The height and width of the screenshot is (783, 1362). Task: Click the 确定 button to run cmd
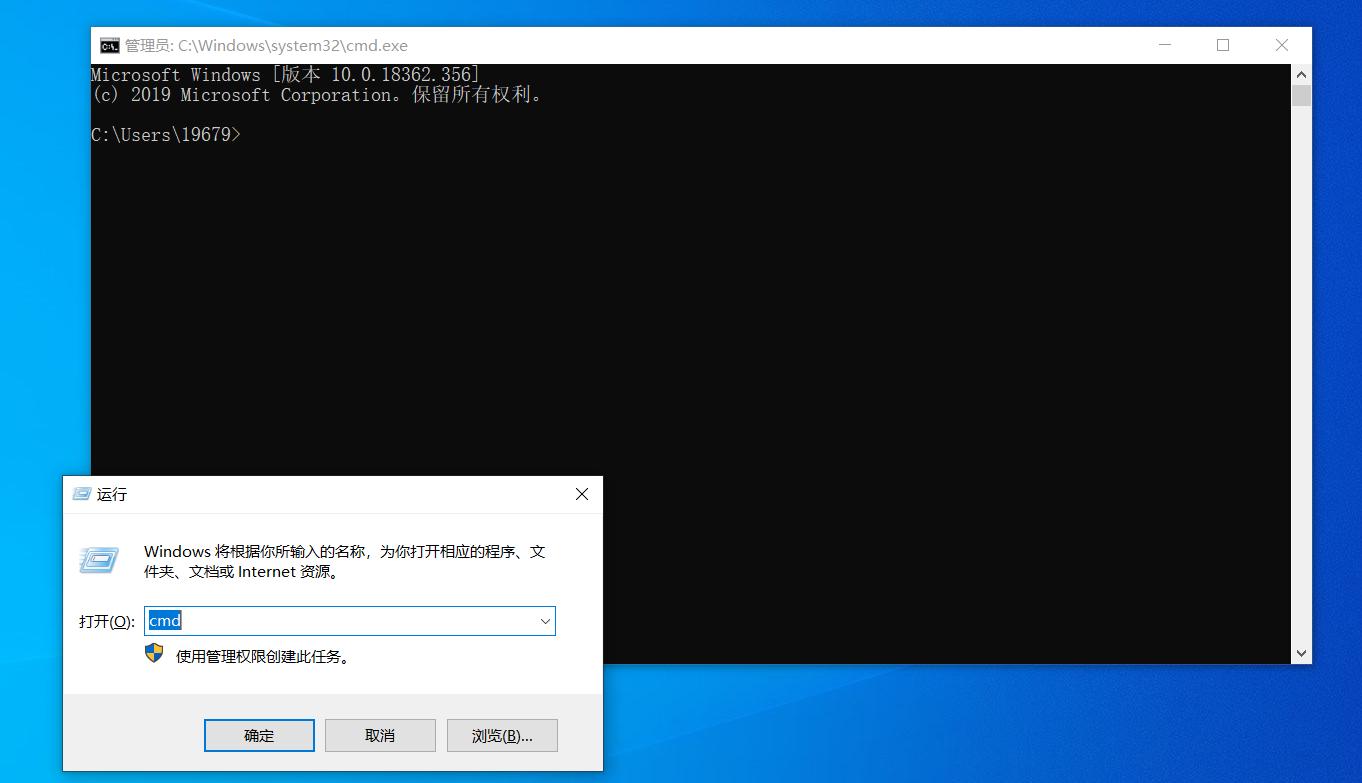coord(259,735)
